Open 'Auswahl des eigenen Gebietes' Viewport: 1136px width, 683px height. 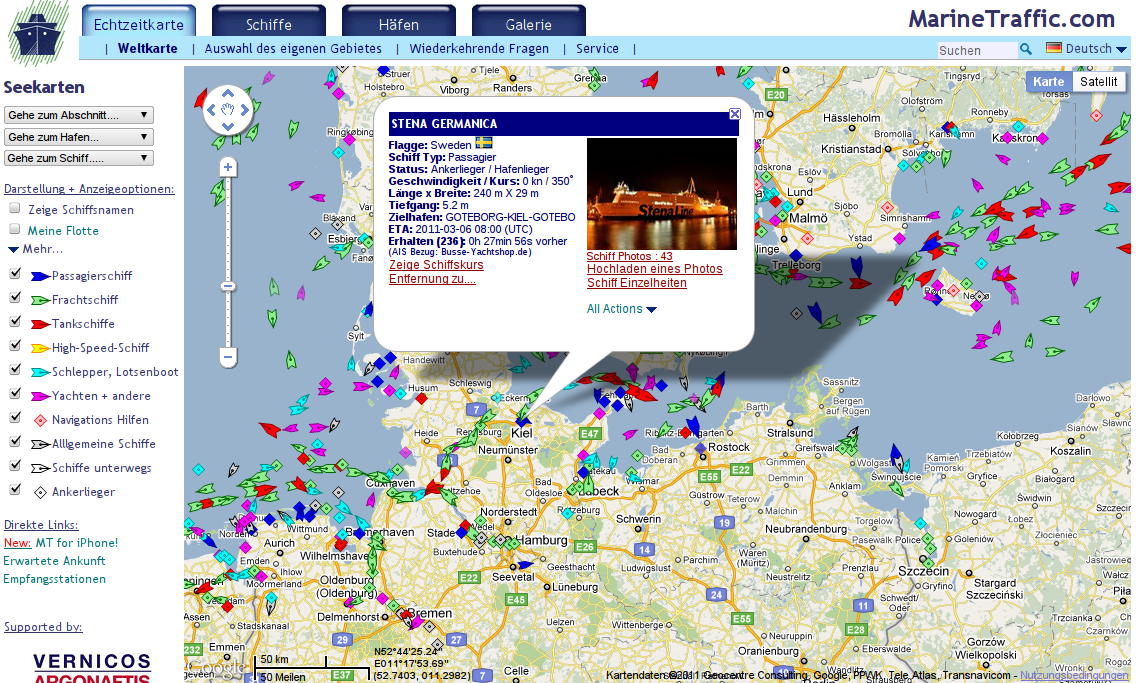point(293,49)
